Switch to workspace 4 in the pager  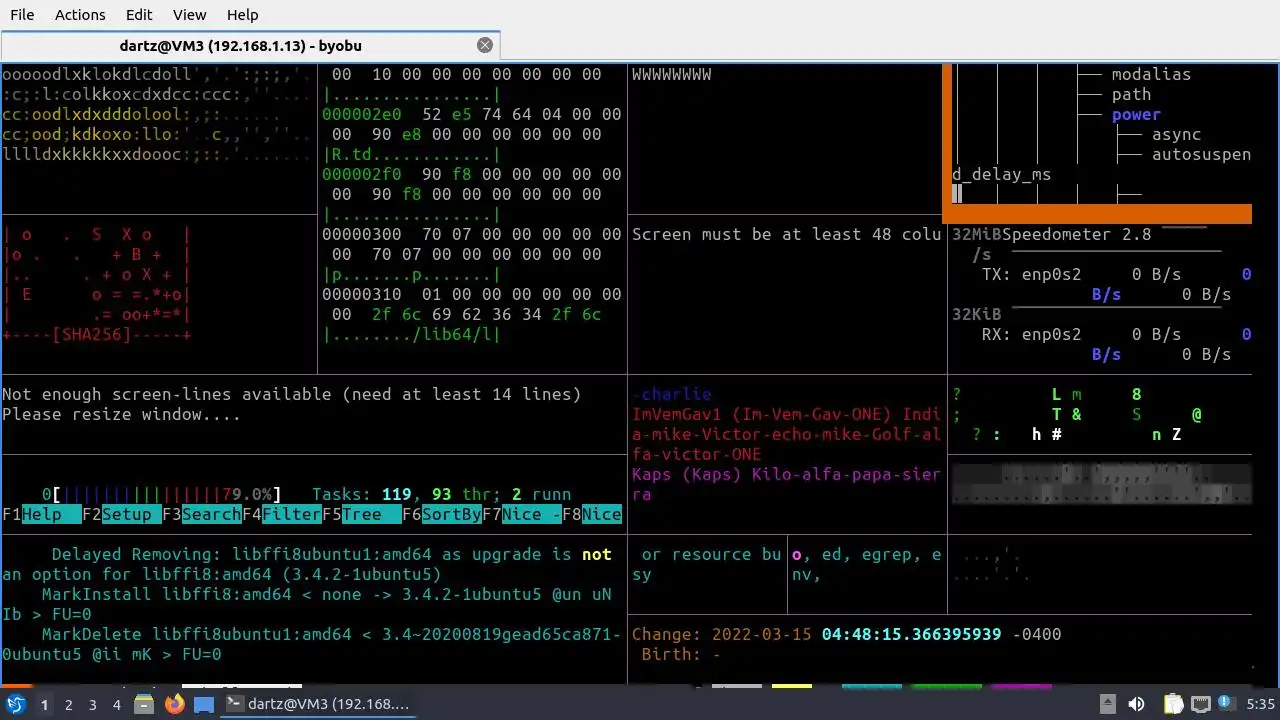116,705
